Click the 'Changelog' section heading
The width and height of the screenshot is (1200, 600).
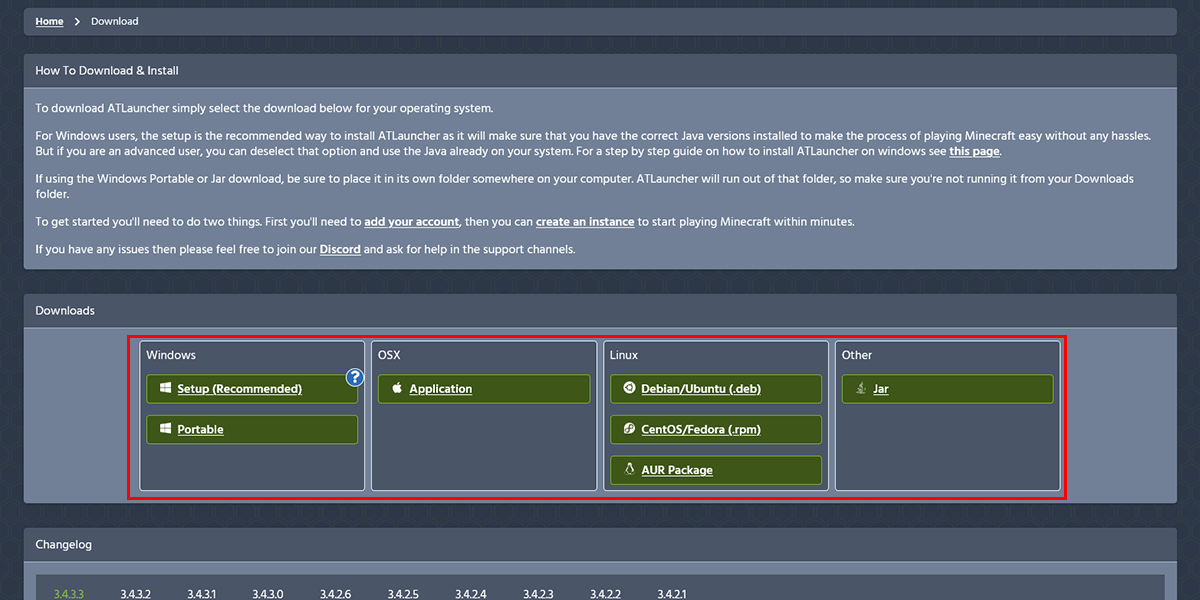(x=63, y=545)
